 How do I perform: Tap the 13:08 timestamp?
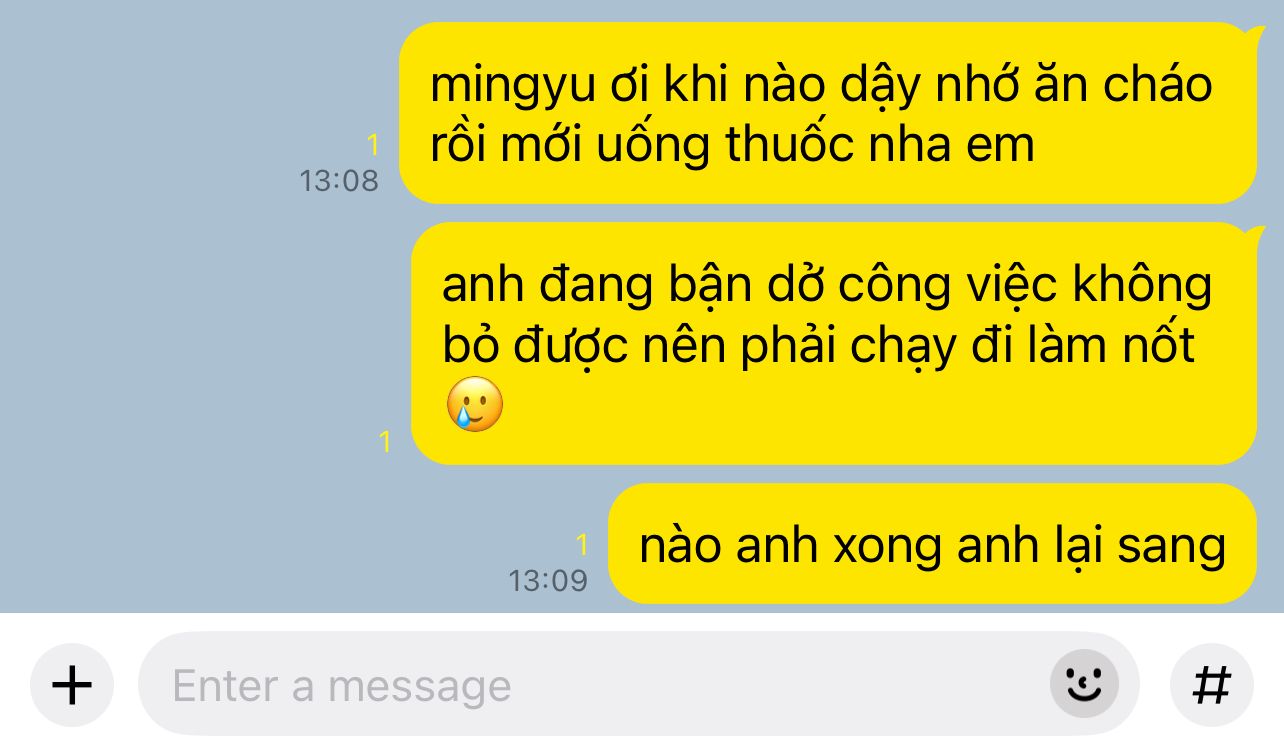[339, 181]
